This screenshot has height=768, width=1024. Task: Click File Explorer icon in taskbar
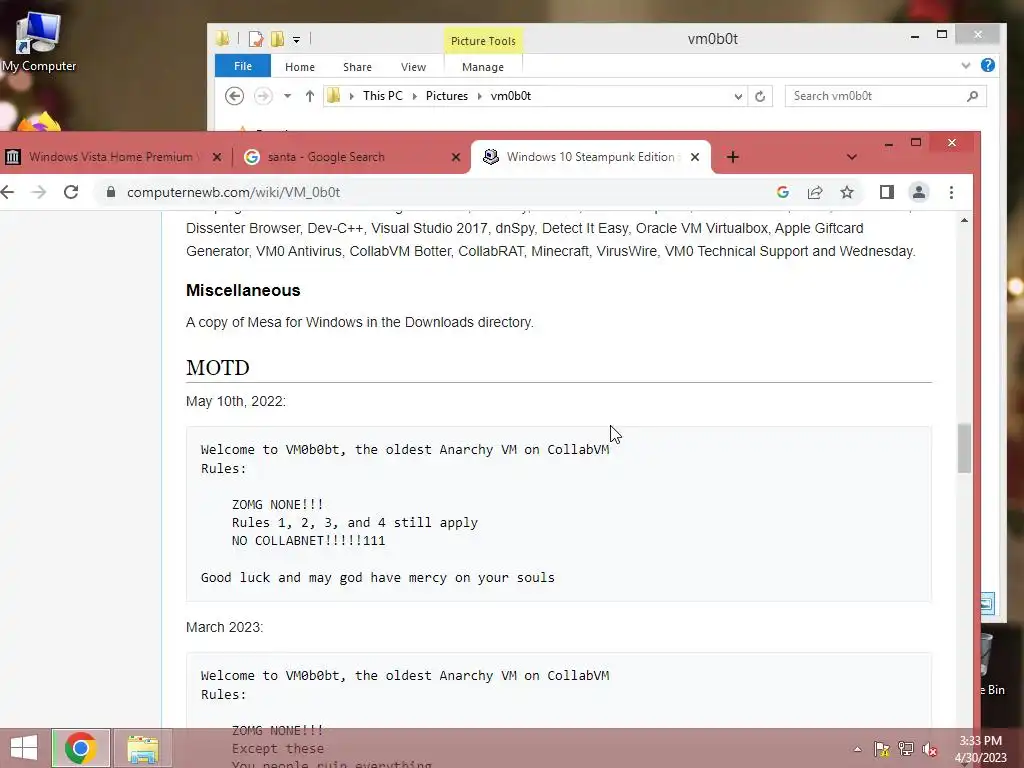(x=142, y=748)
